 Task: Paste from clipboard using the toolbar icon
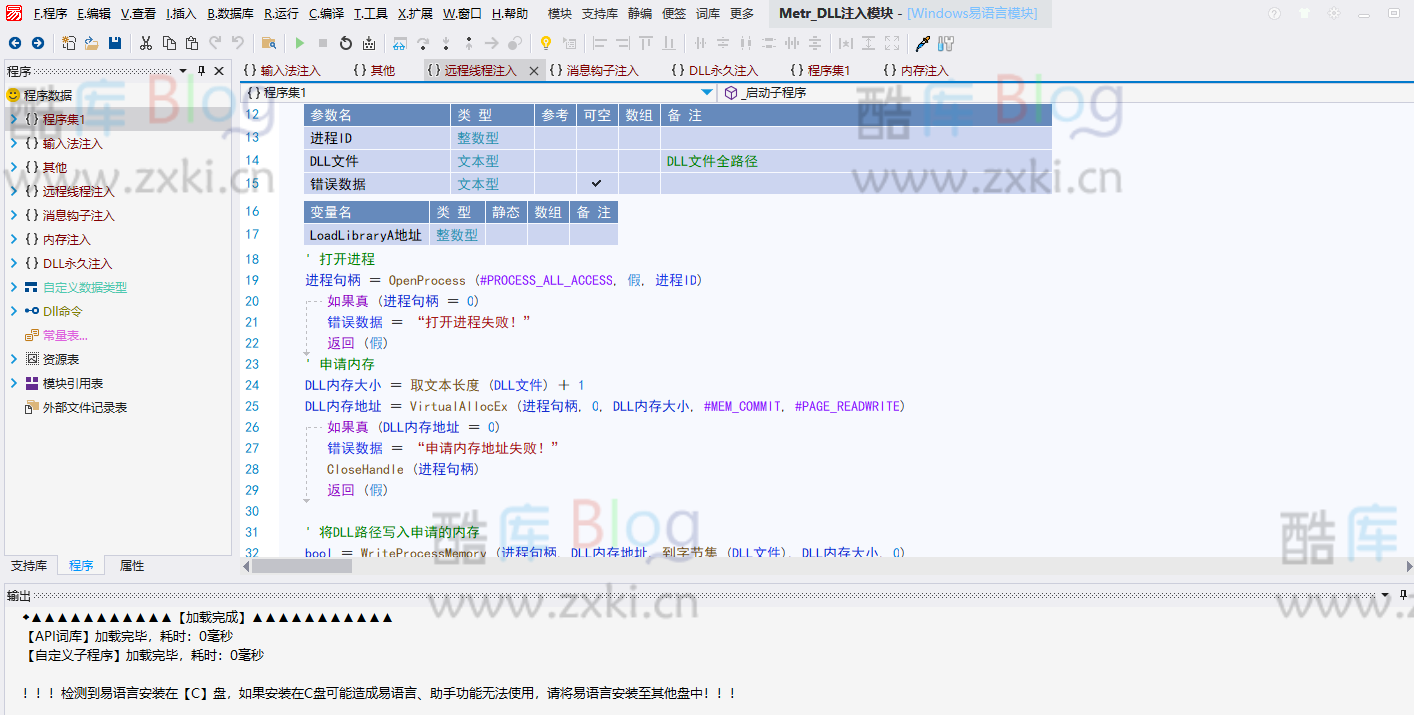190,43
